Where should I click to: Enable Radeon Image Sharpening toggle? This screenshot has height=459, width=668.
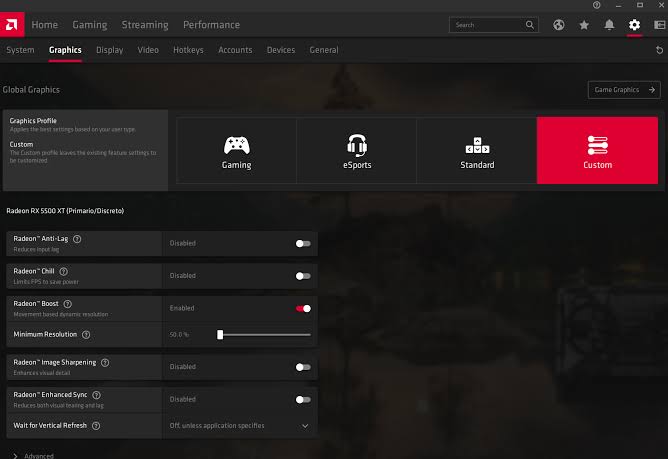tap(303, 367)
